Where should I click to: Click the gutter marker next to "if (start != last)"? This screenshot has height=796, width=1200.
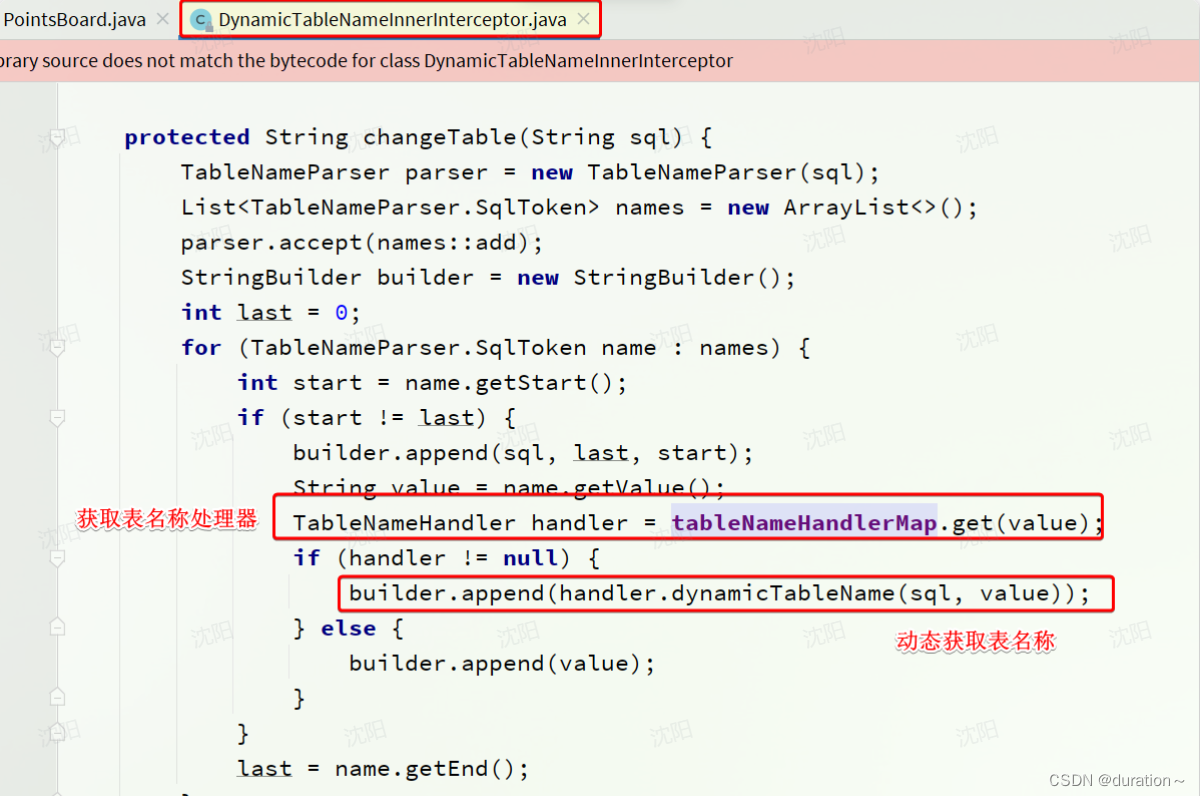pyautogui.click(x=57, y=417)
